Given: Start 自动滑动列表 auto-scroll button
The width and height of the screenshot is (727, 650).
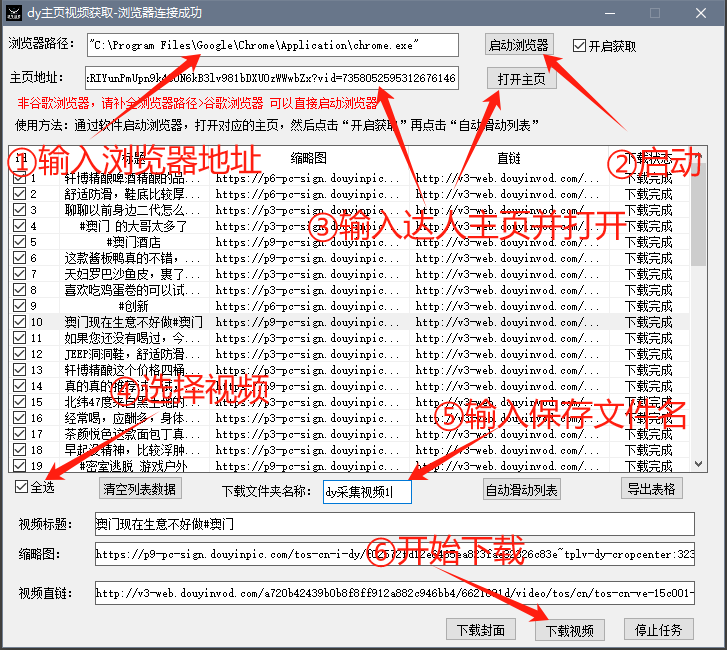Looking at the screenshot, I should coord(521,490).
